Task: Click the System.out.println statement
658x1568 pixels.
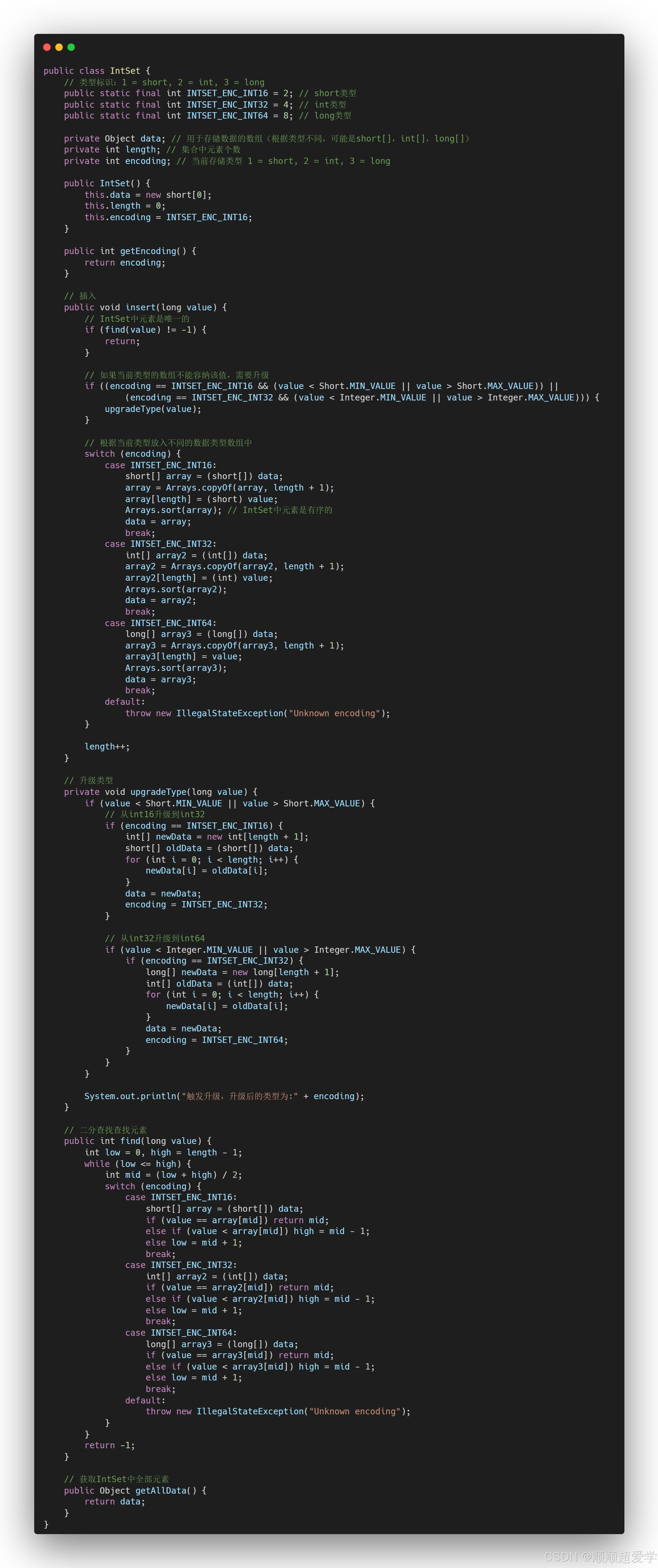Action: pos(224,1096)
